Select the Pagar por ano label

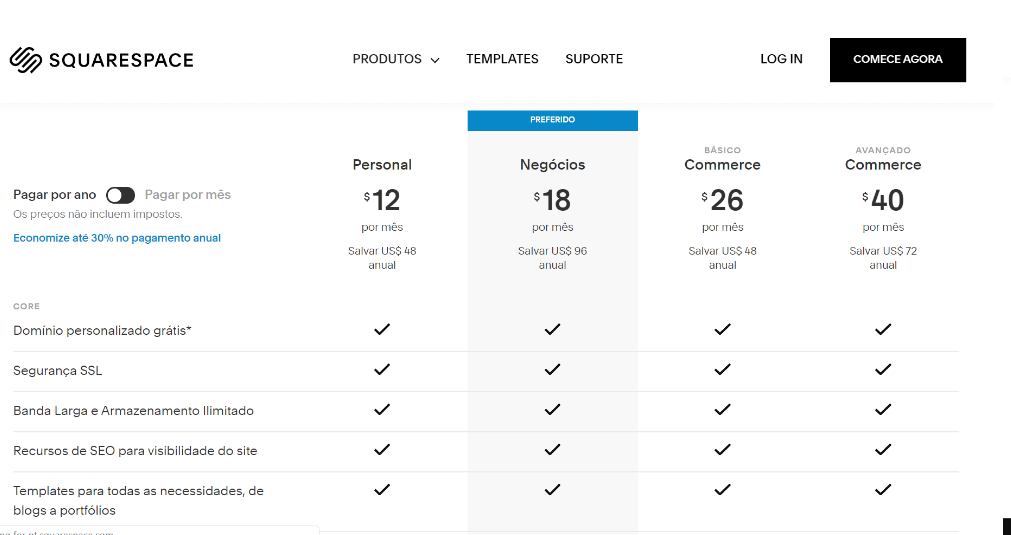[x=55, y=195]
